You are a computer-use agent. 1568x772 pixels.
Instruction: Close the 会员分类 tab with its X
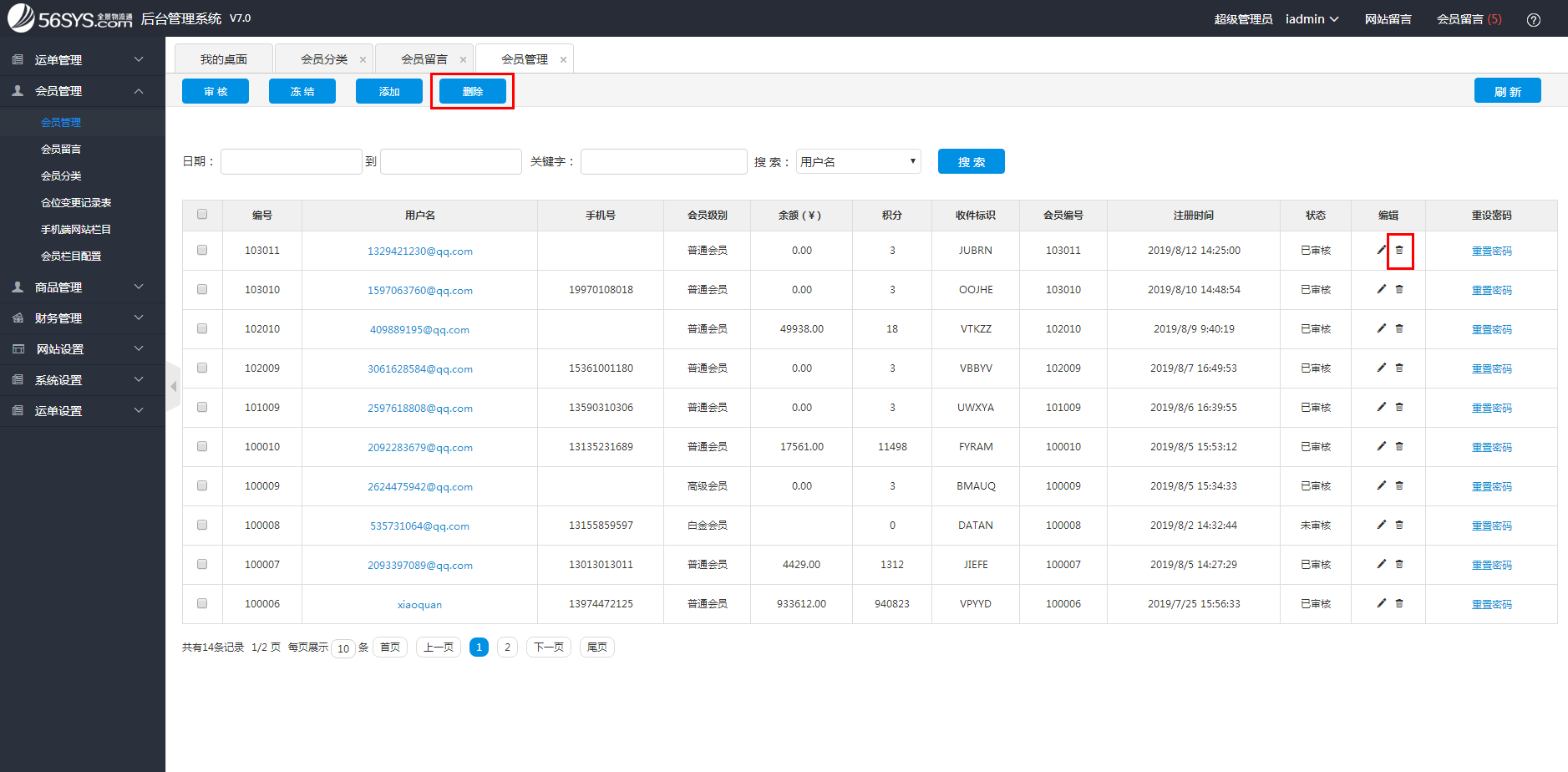363,59
